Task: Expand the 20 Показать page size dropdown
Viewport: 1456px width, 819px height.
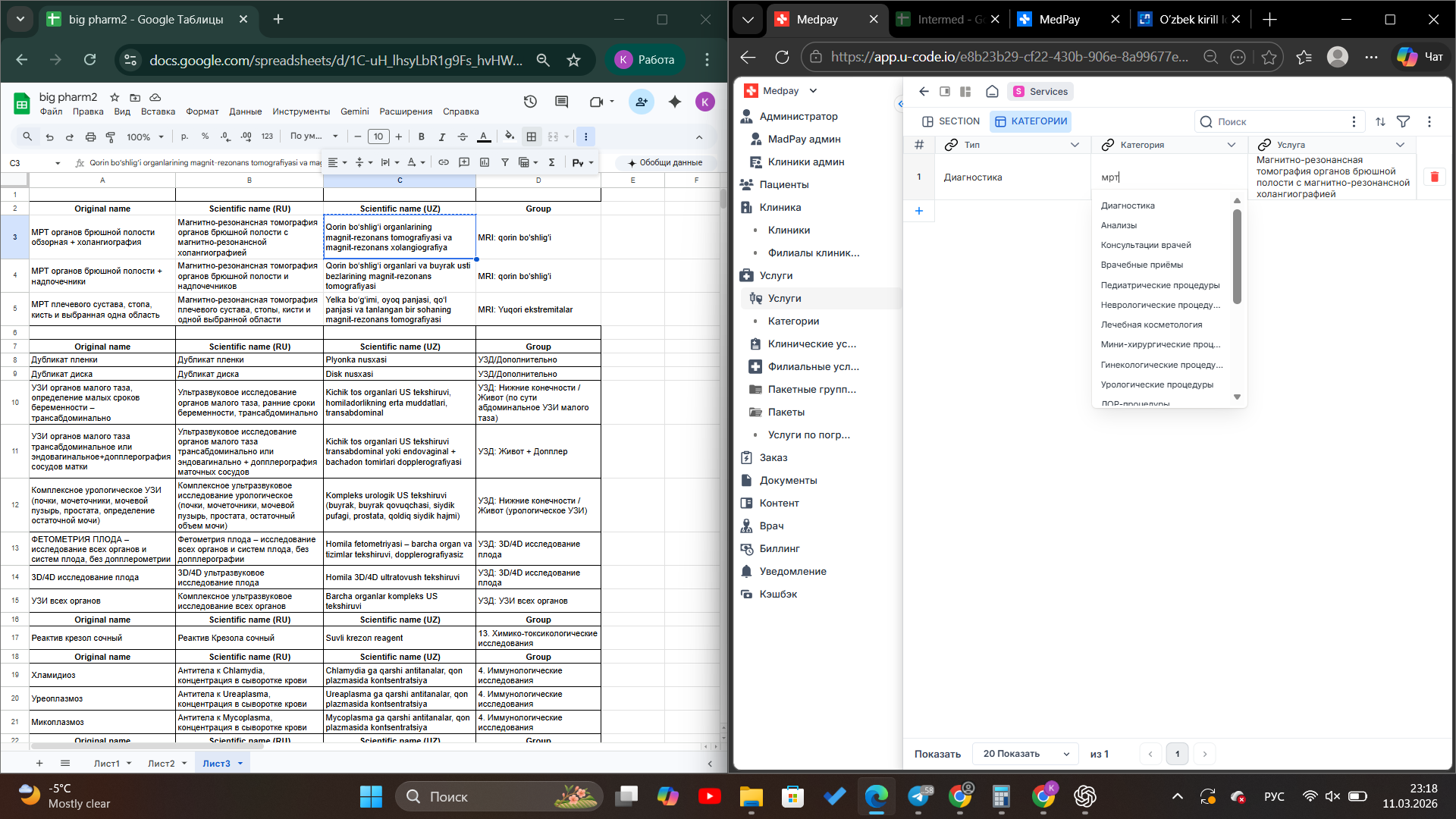Action: 1025,754
